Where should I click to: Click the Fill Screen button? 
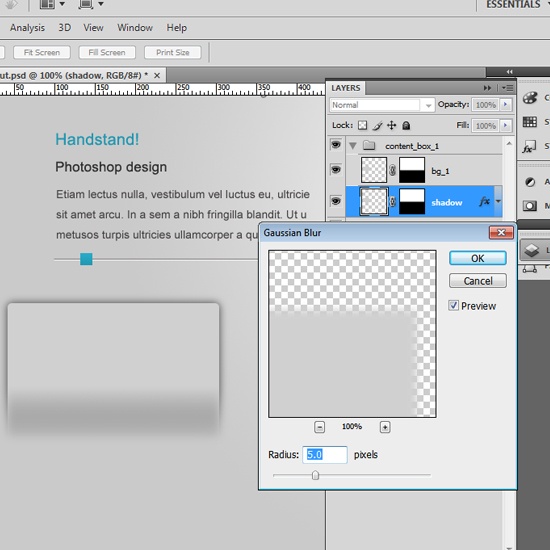(x=107, y=53)
